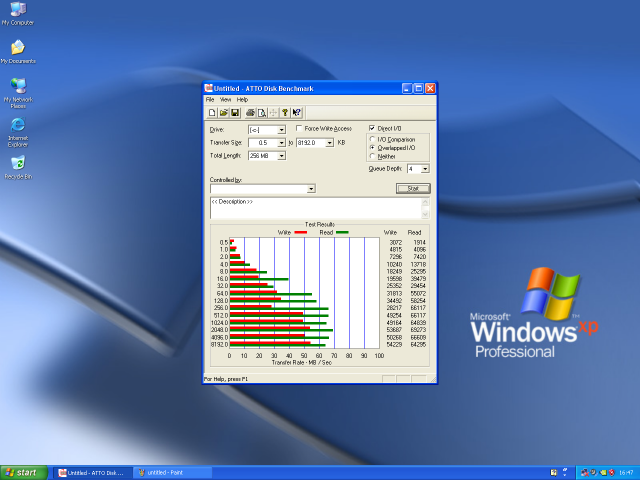Open Print Preview from the toolbar

(x=262, y=113)
